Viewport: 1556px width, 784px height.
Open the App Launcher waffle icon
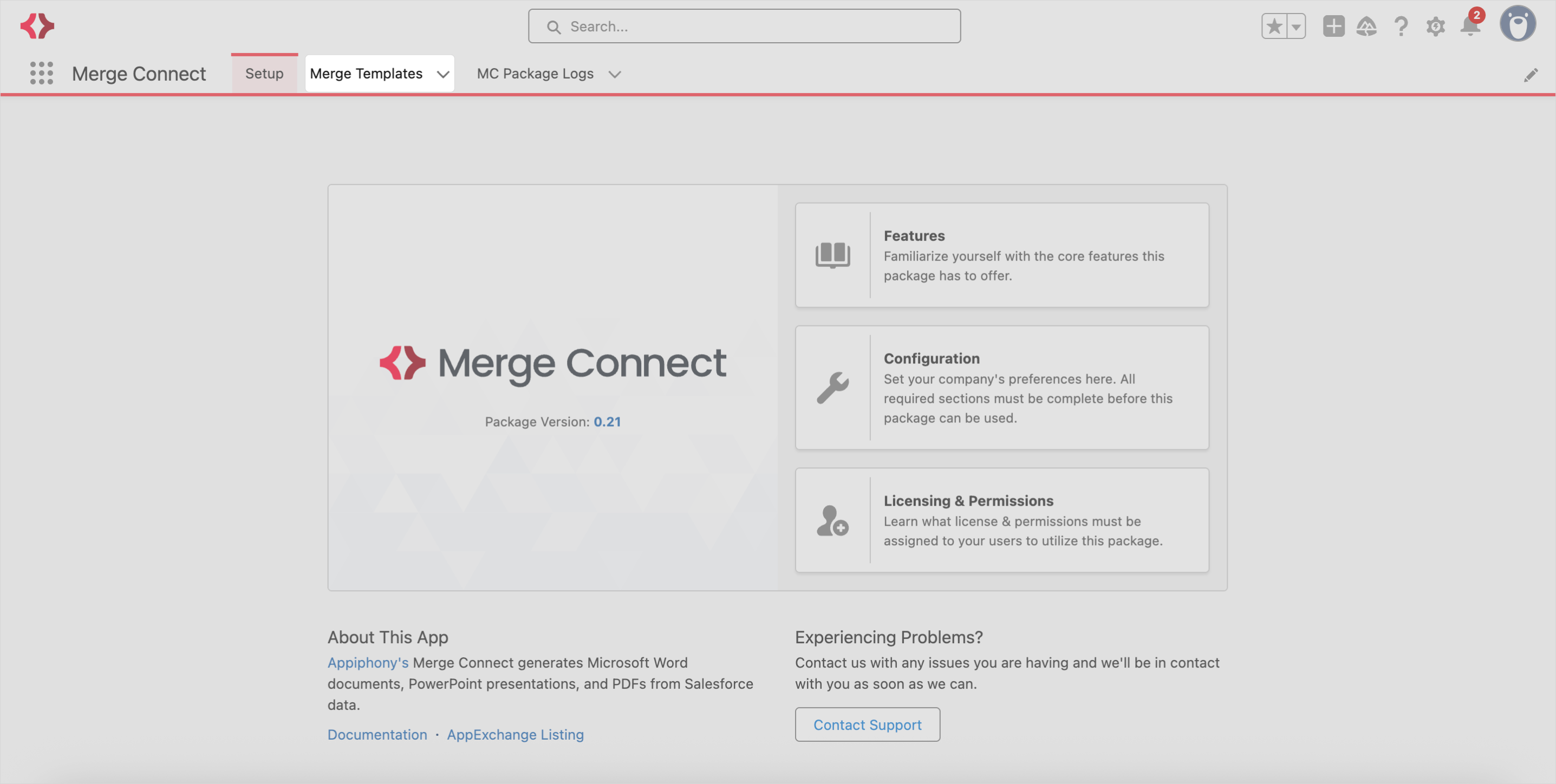tap(41, 73)
